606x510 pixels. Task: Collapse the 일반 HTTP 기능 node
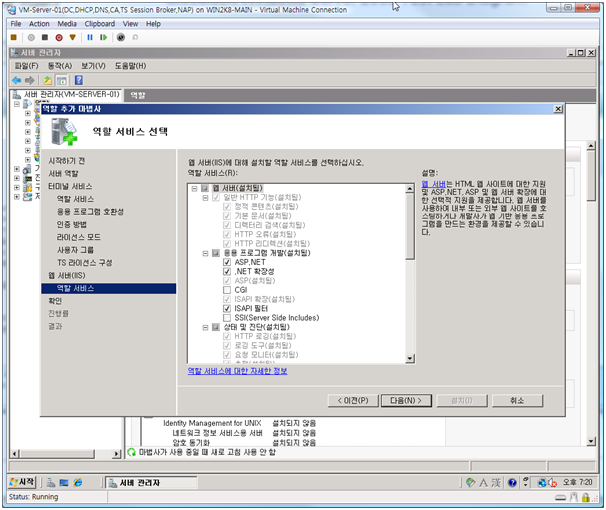pos(206,198)
